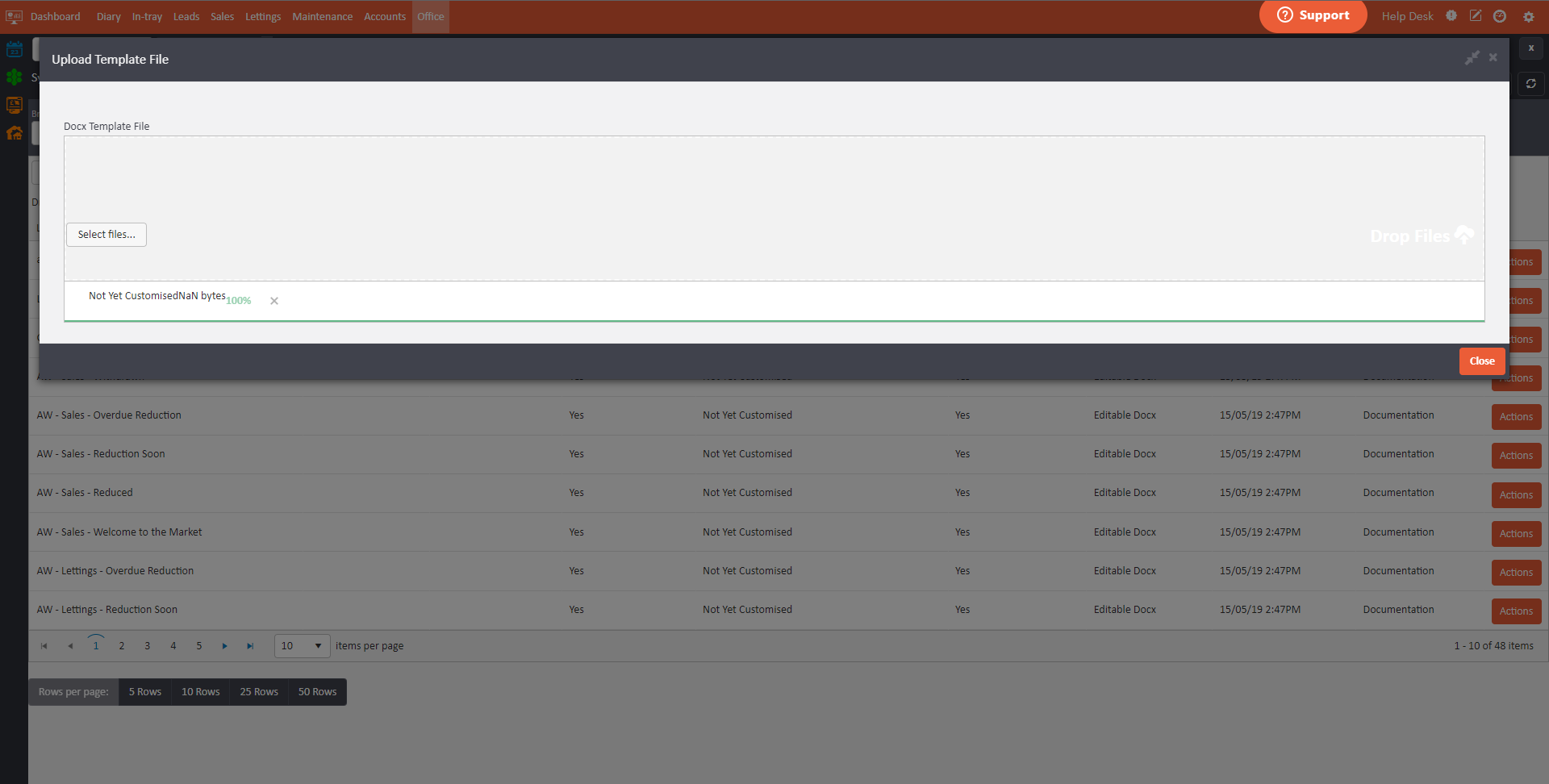The height and width of the screenshot is (784, 1549).
Task: Collapse the Upload Template File dialog
Action: [1472, 58]
